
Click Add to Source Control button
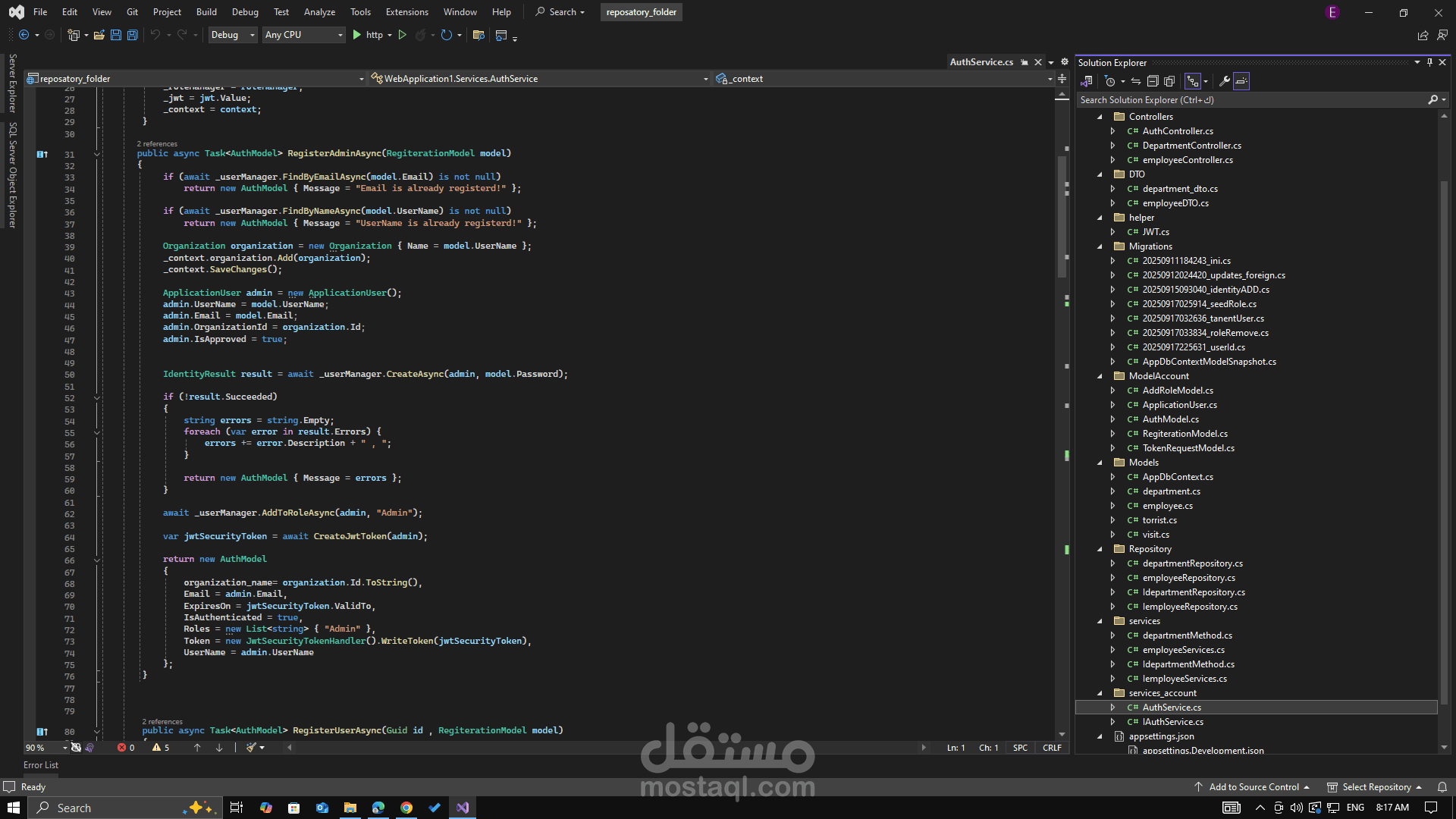1254,787
